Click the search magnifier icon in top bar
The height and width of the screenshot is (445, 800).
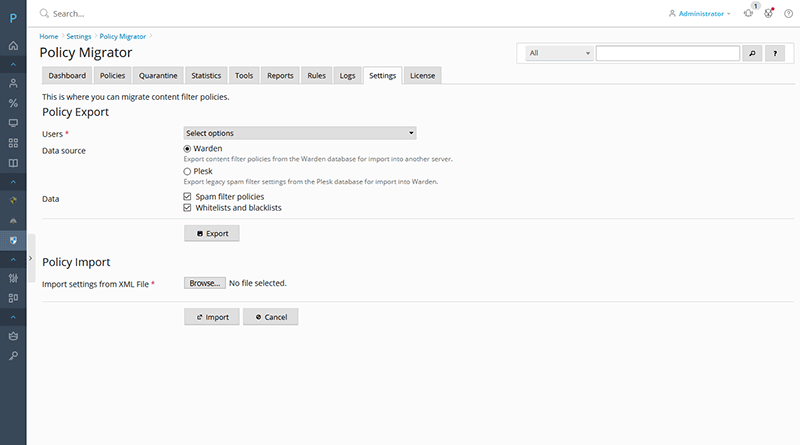pos(44,13)
